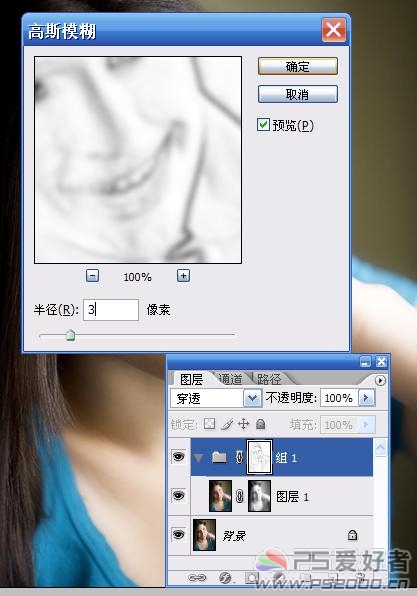Click the lock icon on the 背景 layer
This screenshot has height=596, width=417.
click(x=352, y=535)
